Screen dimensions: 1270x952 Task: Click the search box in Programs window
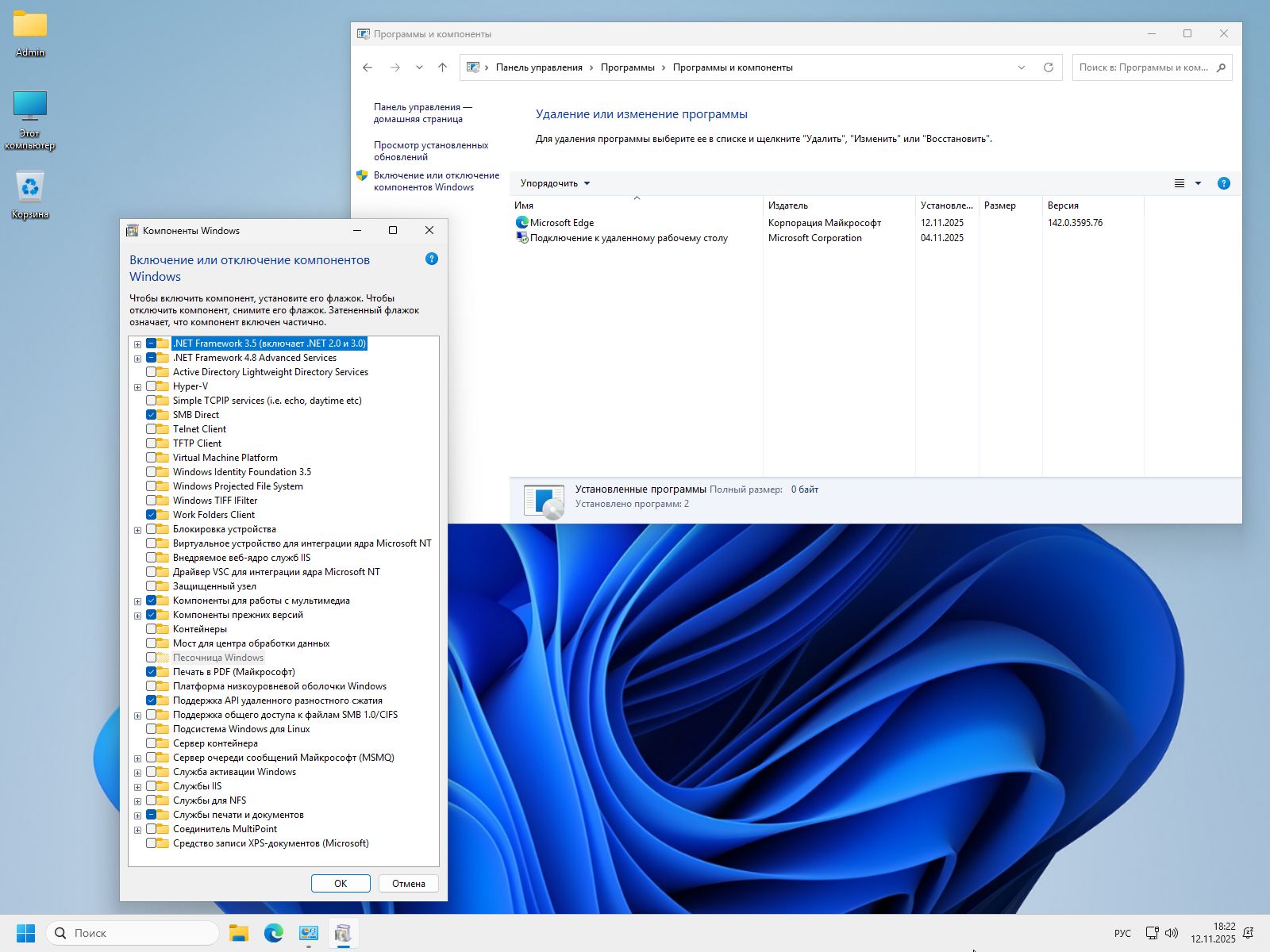pyautogui.click(x=1143, y=67)
